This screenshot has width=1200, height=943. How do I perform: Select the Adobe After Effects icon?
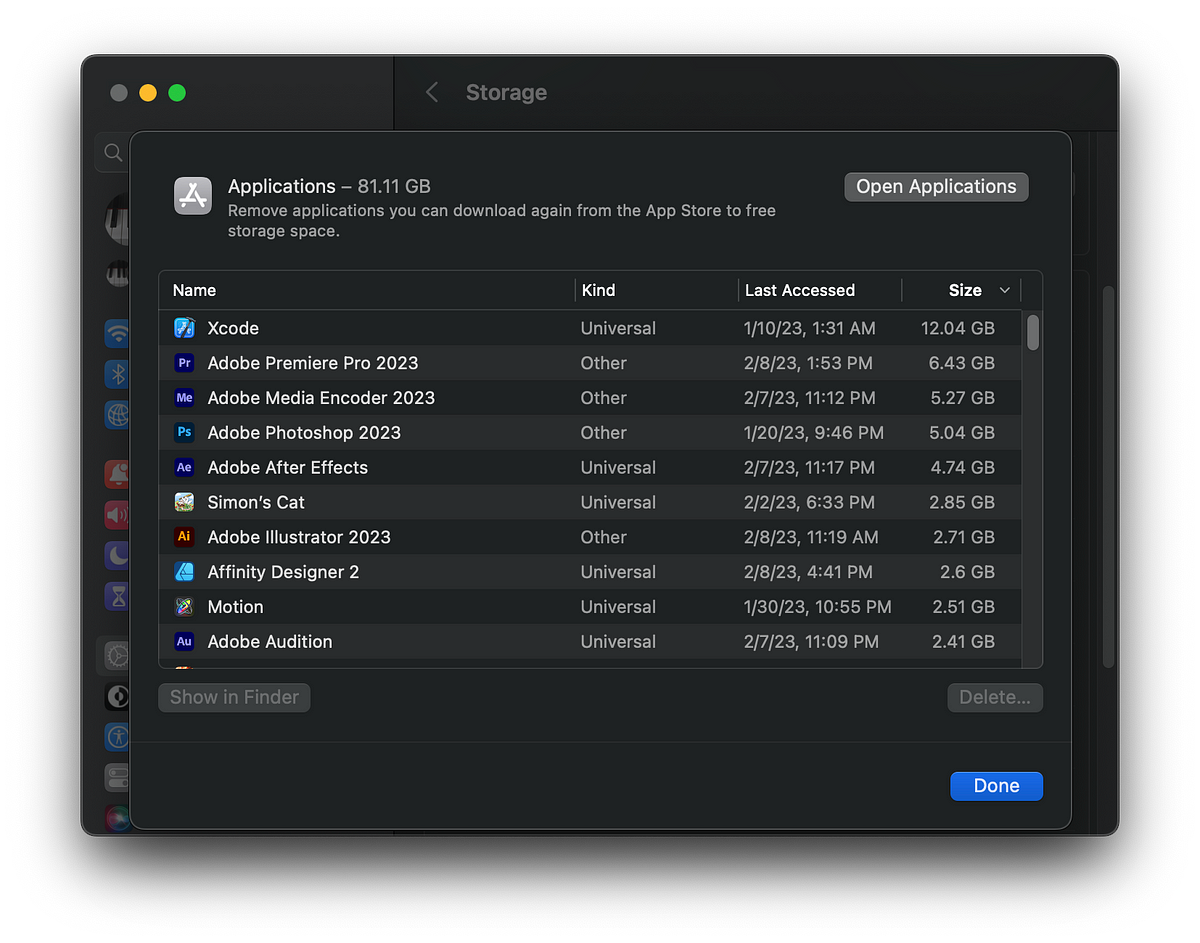click(184, 468)
